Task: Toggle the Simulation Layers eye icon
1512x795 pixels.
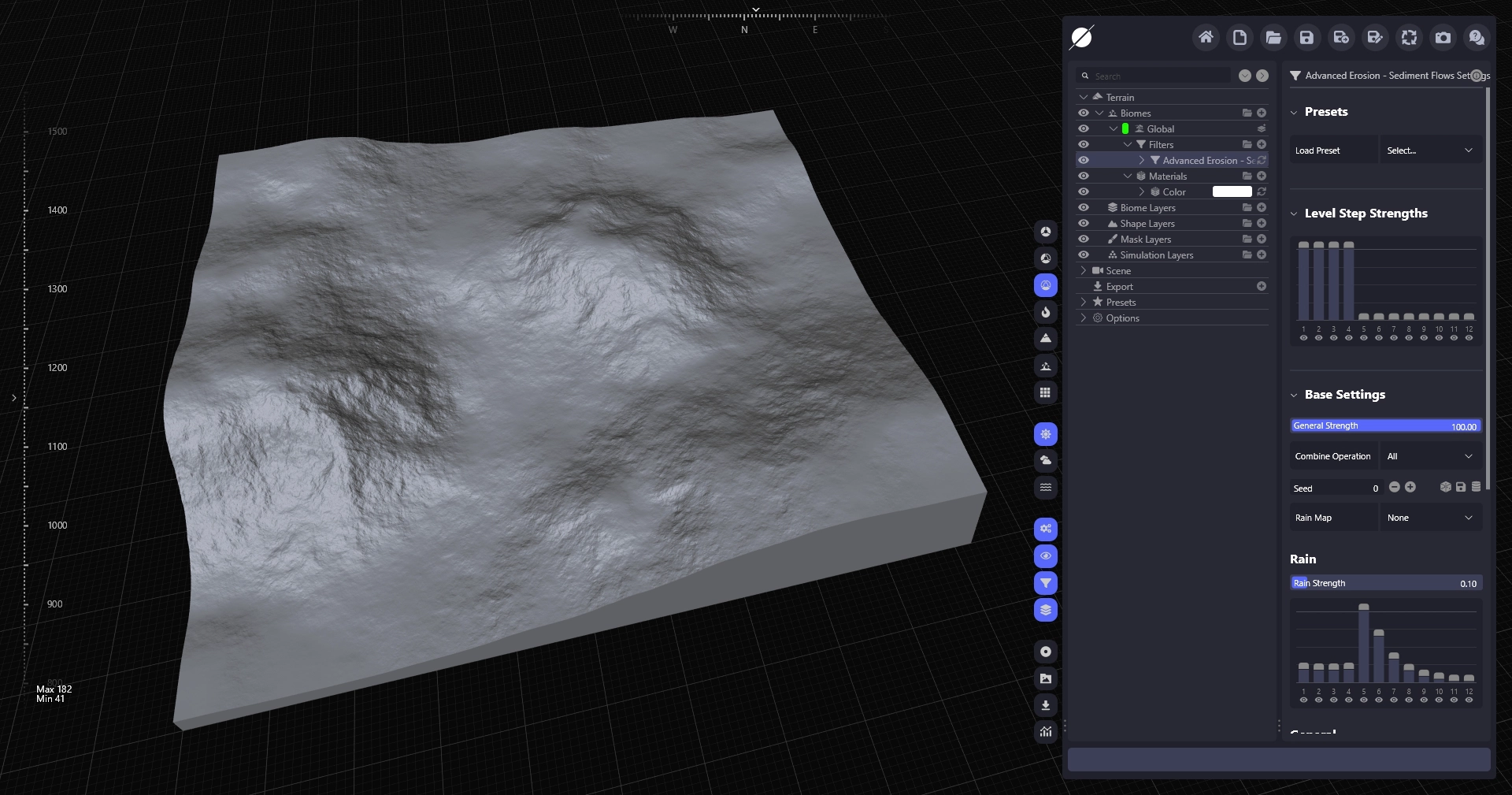Action: click(1084, 254)
